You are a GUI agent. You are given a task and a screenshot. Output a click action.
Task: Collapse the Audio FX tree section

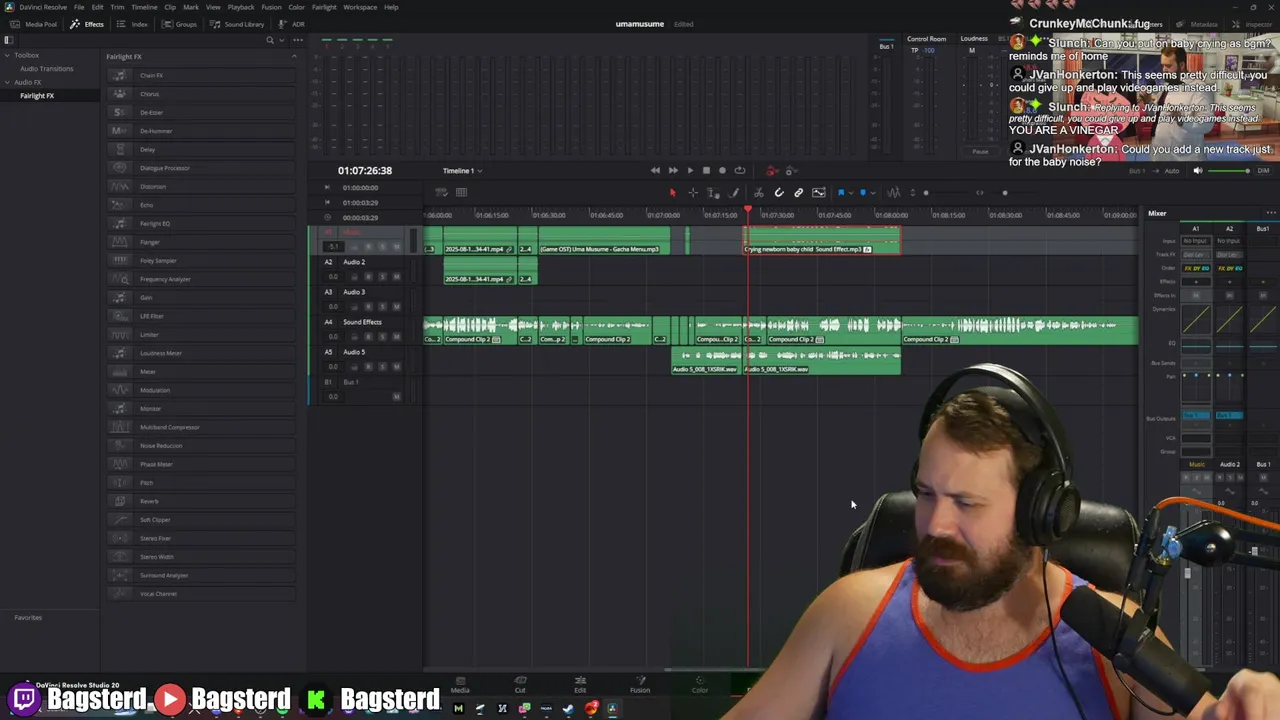point(7,82)
